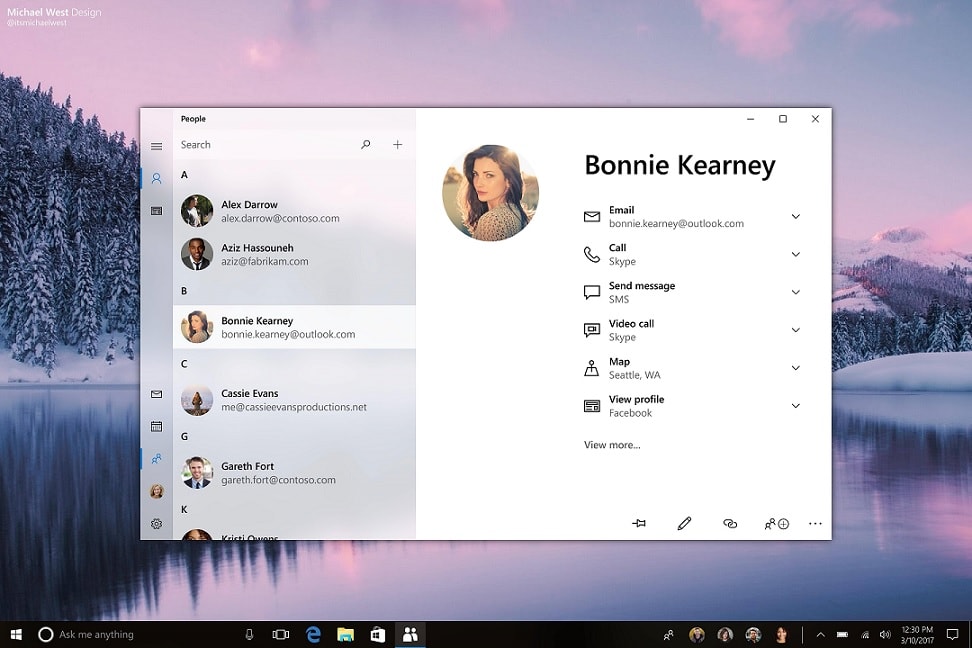Open Calendar icon in the sidebar
This screenshot has height=648, width=972.
(156, 426)
